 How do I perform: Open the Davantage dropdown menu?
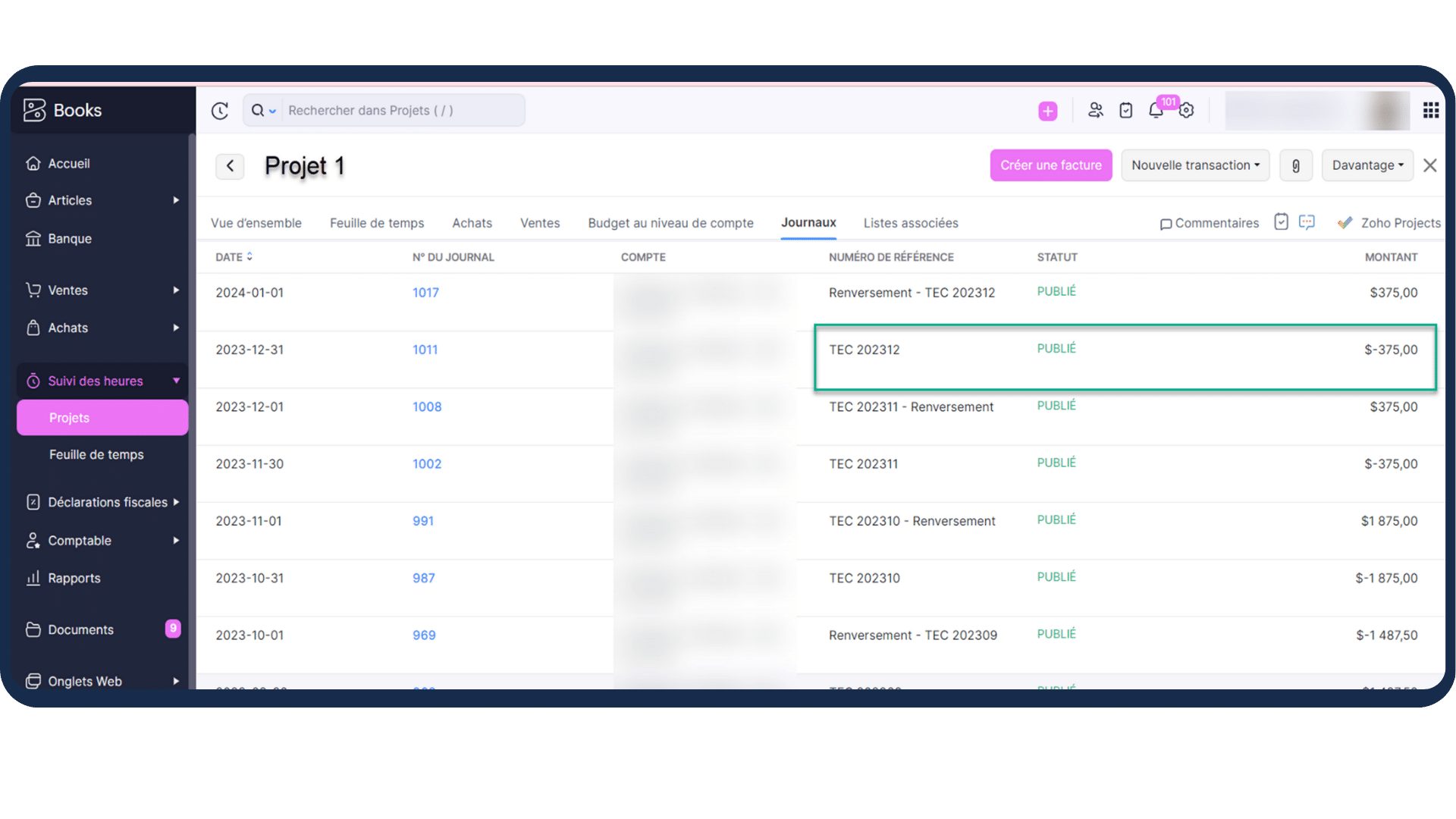pyautogui.click(x=1367, y=165)
